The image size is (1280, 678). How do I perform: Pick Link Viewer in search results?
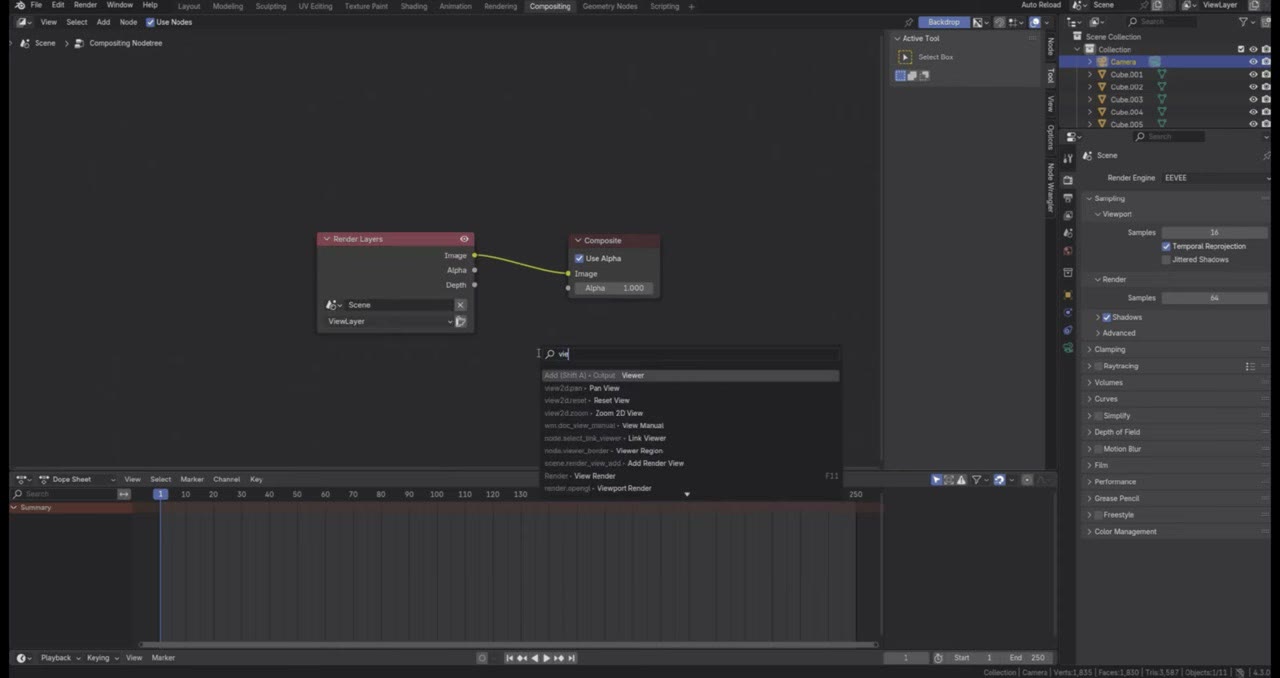click(x=690, y=438)
